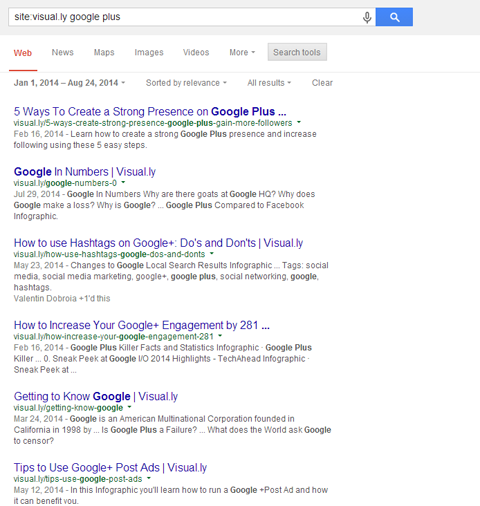Image resolution: width=480 pixels, height=506 pixels.
Task: Expand arrow next to 5-ways-create-strong-presence URL
Action: point(299,122)
